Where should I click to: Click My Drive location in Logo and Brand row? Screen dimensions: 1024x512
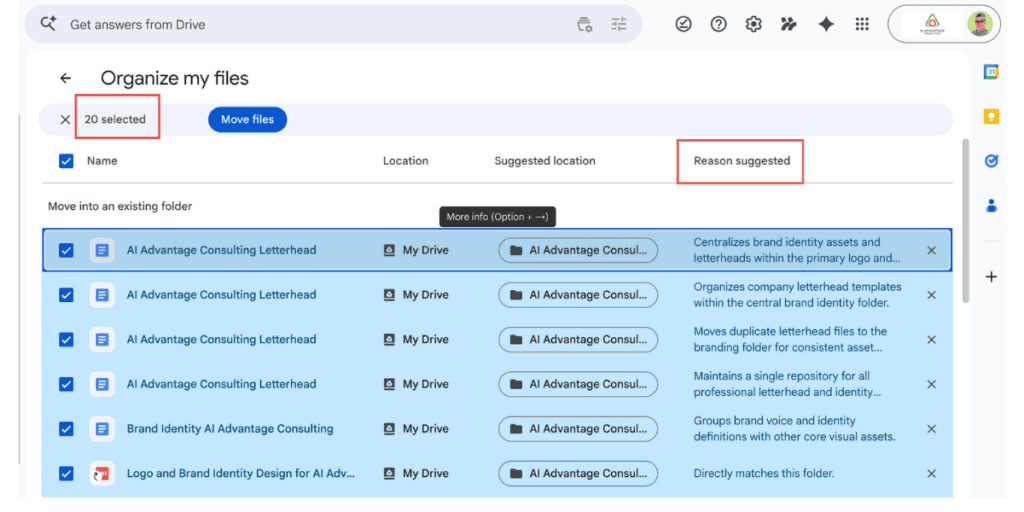point(416,473)
